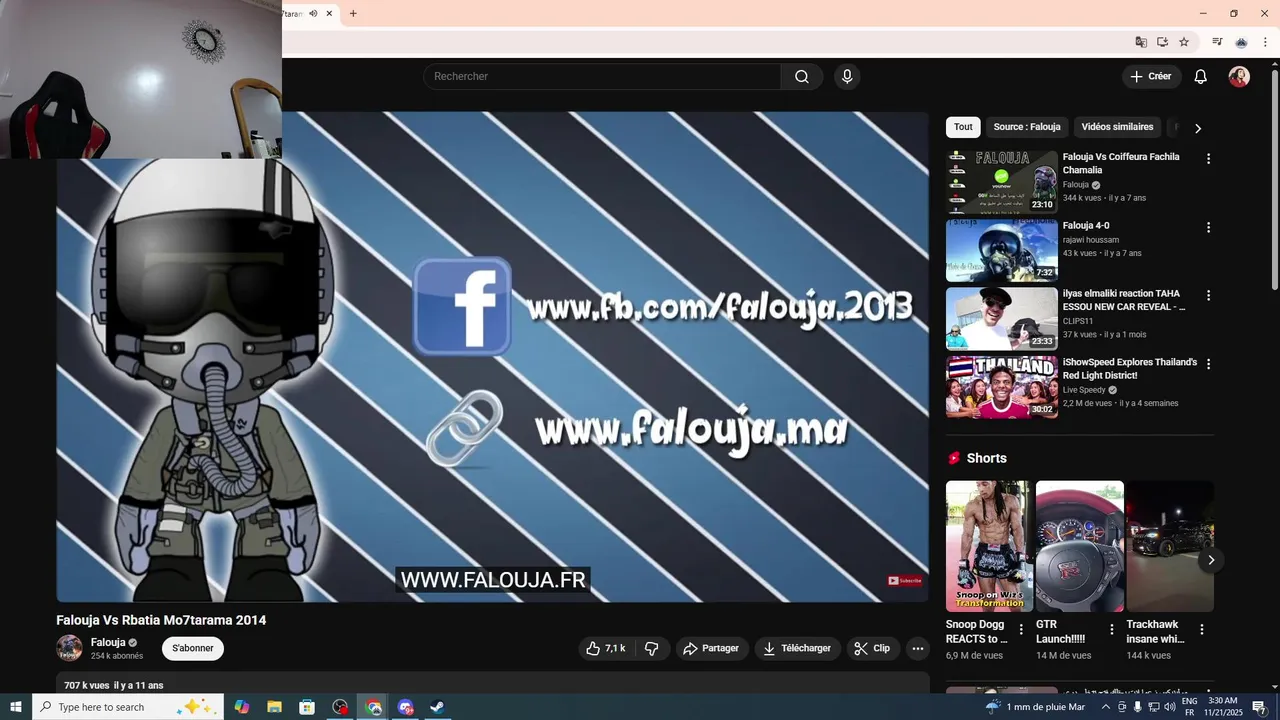Screen dimensions: 1280x720
Task: Select the Vidéos similaires chip
Action: pos(1117,127)
